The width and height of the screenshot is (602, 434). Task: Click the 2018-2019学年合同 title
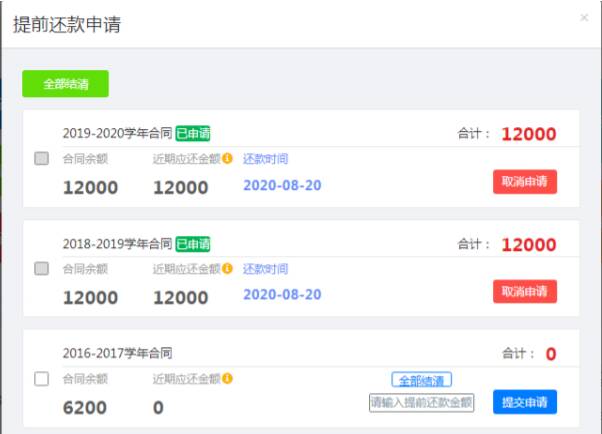pos(117,244)
